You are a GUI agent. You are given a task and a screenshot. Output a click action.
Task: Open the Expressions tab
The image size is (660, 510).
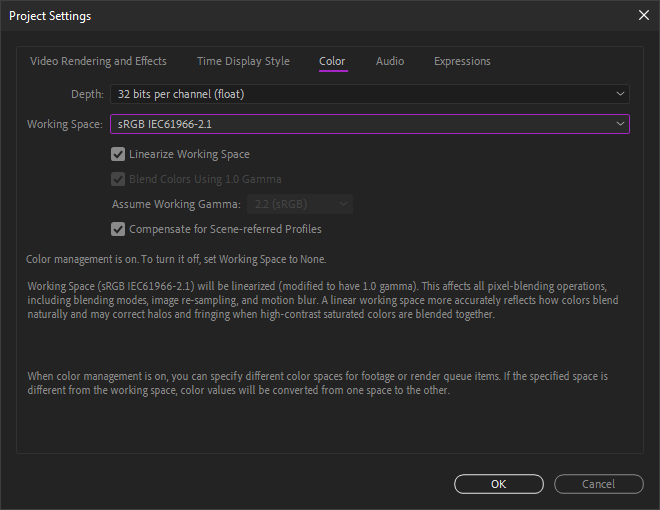462,61
